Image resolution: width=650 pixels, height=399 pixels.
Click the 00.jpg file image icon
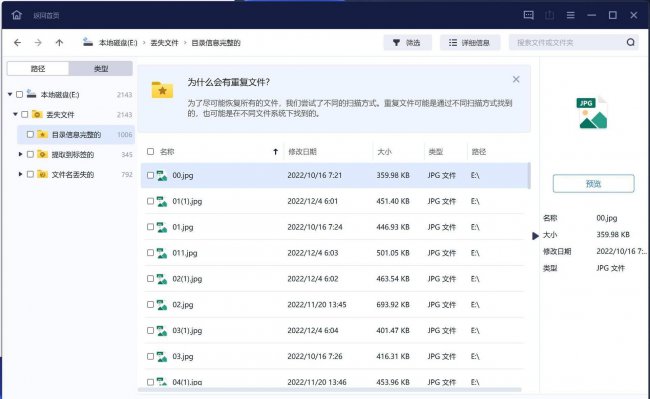coord(162,175)
